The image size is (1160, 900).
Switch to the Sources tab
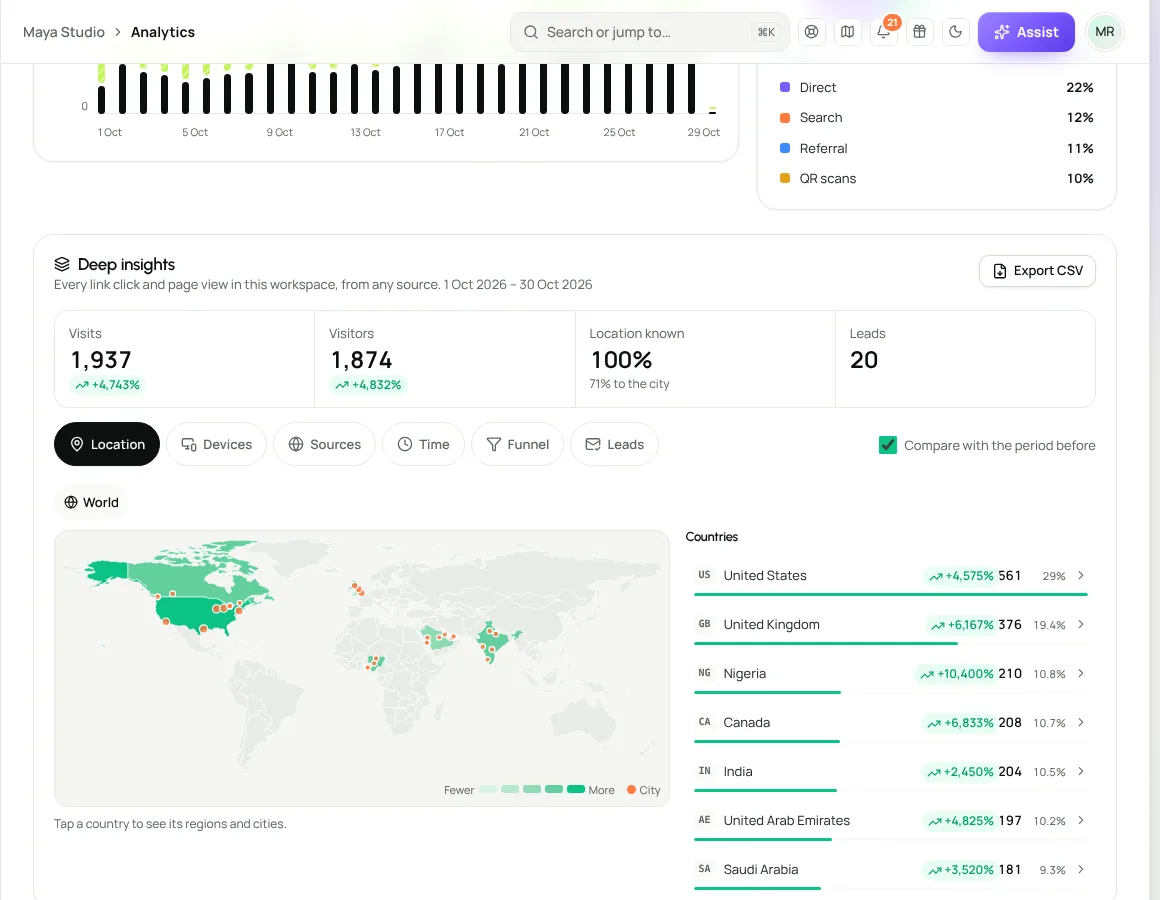click(x=324, y=444)
